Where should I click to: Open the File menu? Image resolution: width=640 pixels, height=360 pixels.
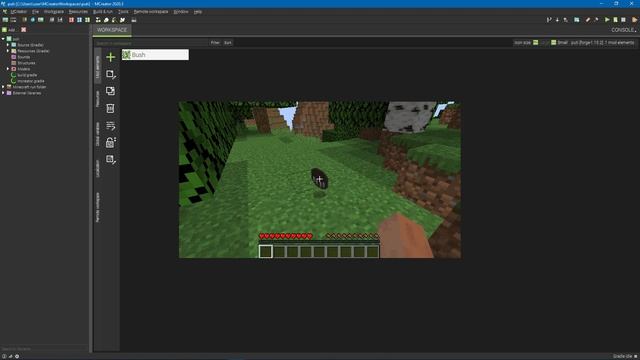36,12
